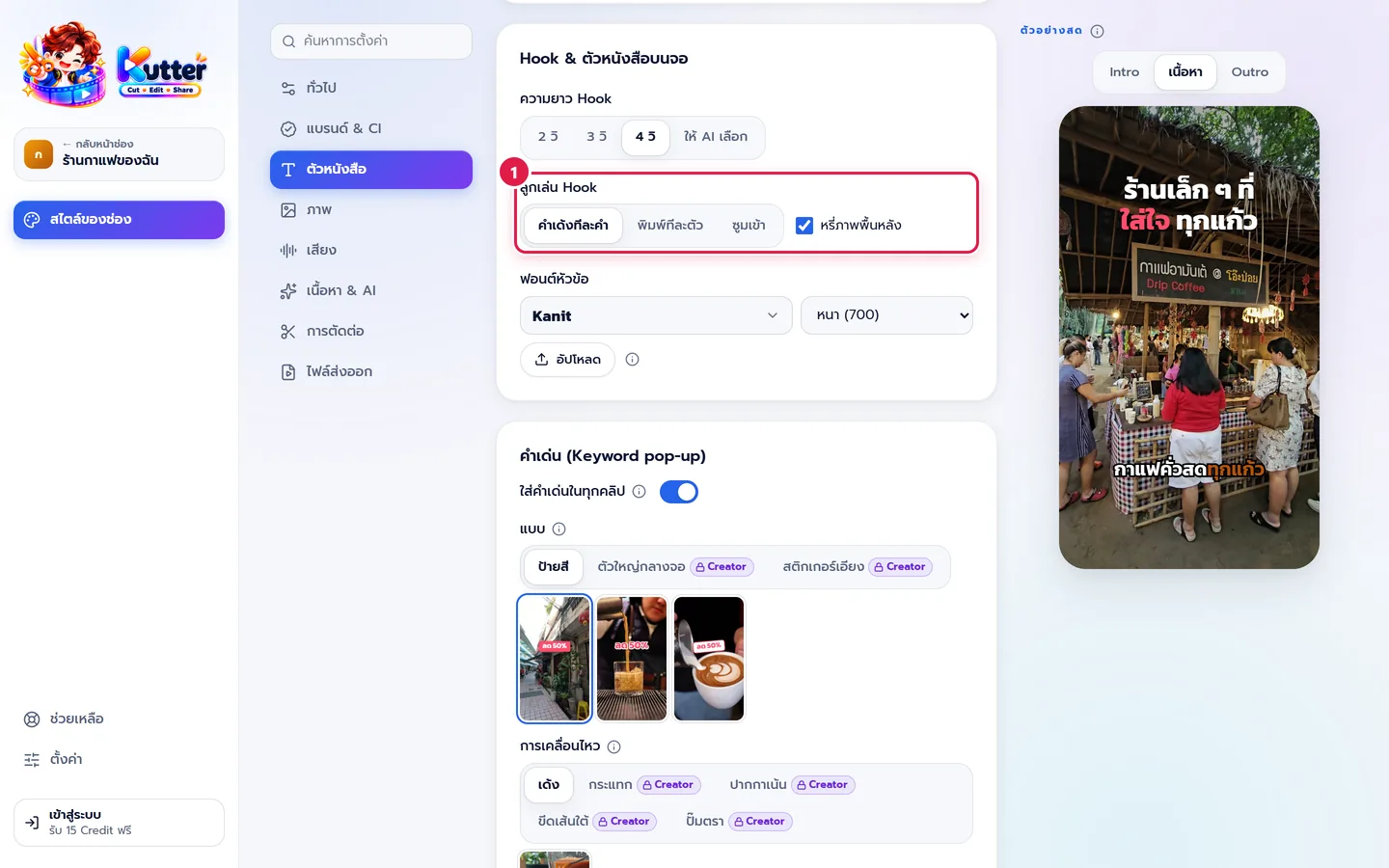Click สไตล์ของช่อง button

(x=119, y=220)
